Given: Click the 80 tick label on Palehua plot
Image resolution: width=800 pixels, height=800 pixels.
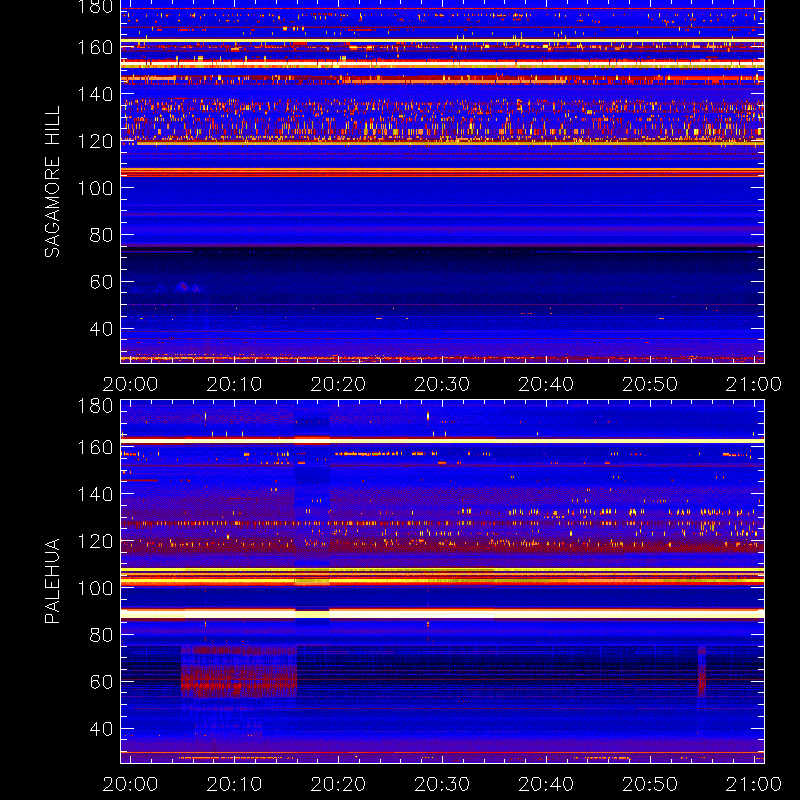Looking at the screenshot, I should pyautogui.click(x=101, y=635).
